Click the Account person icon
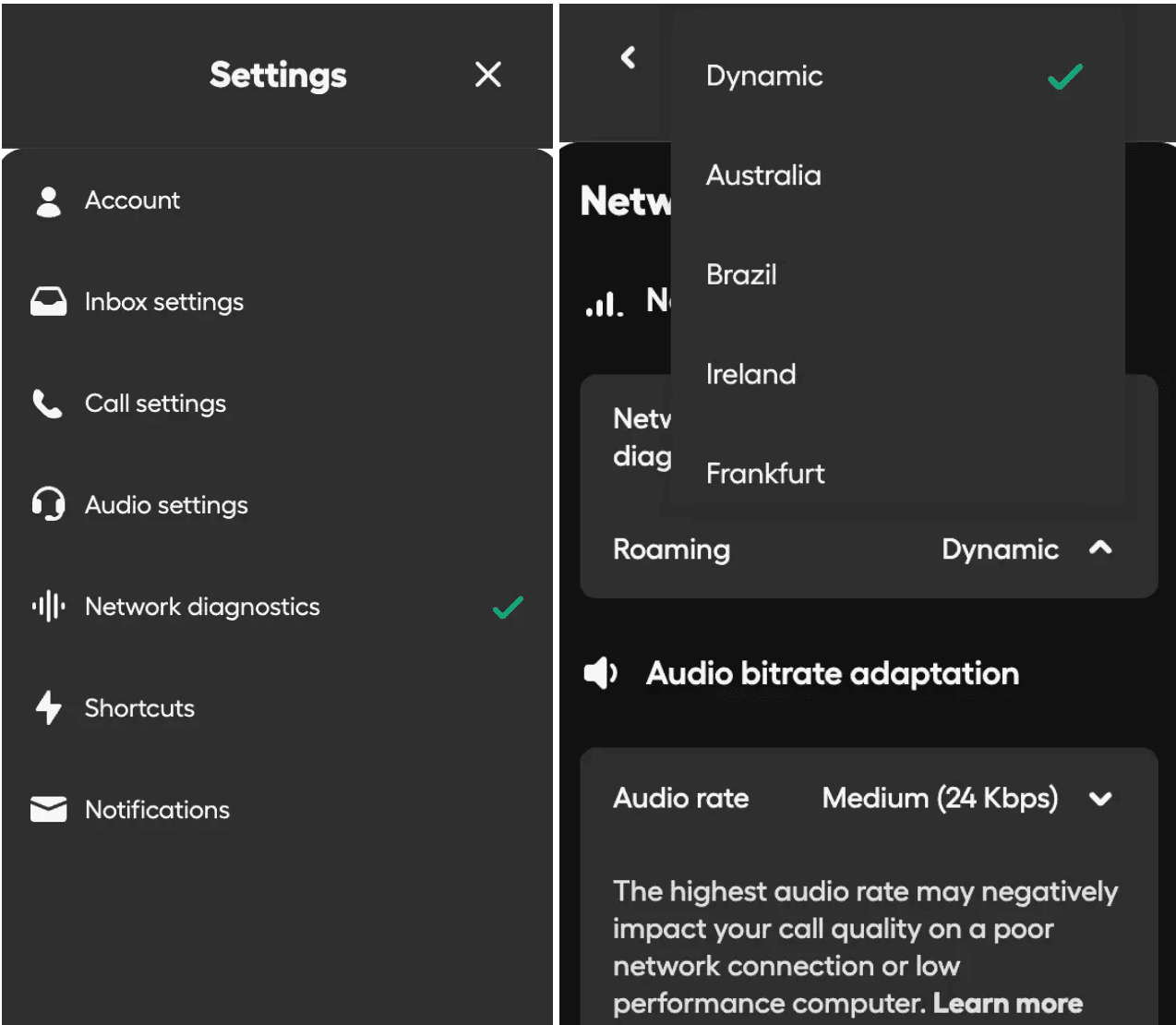Viewport: 1176px width, 1025px height. pos(48,201)
